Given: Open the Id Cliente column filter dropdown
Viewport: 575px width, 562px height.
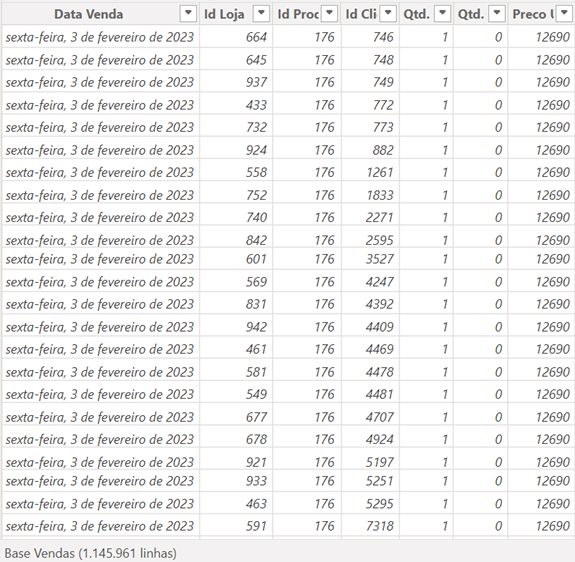Looking at the screenshot, I should [388, 14].
